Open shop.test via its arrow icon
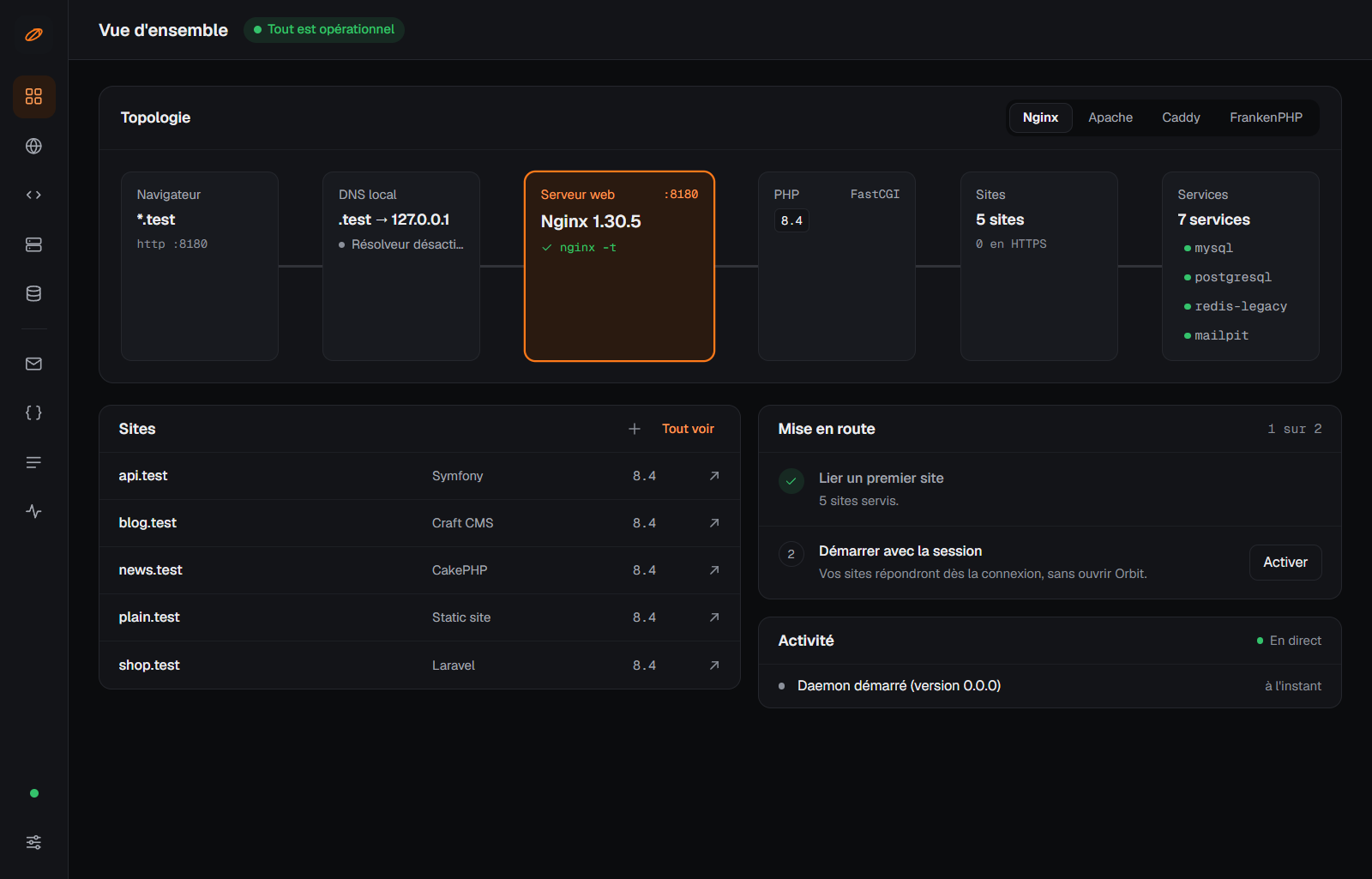1372x879 pixels. [x=714, y=665]
